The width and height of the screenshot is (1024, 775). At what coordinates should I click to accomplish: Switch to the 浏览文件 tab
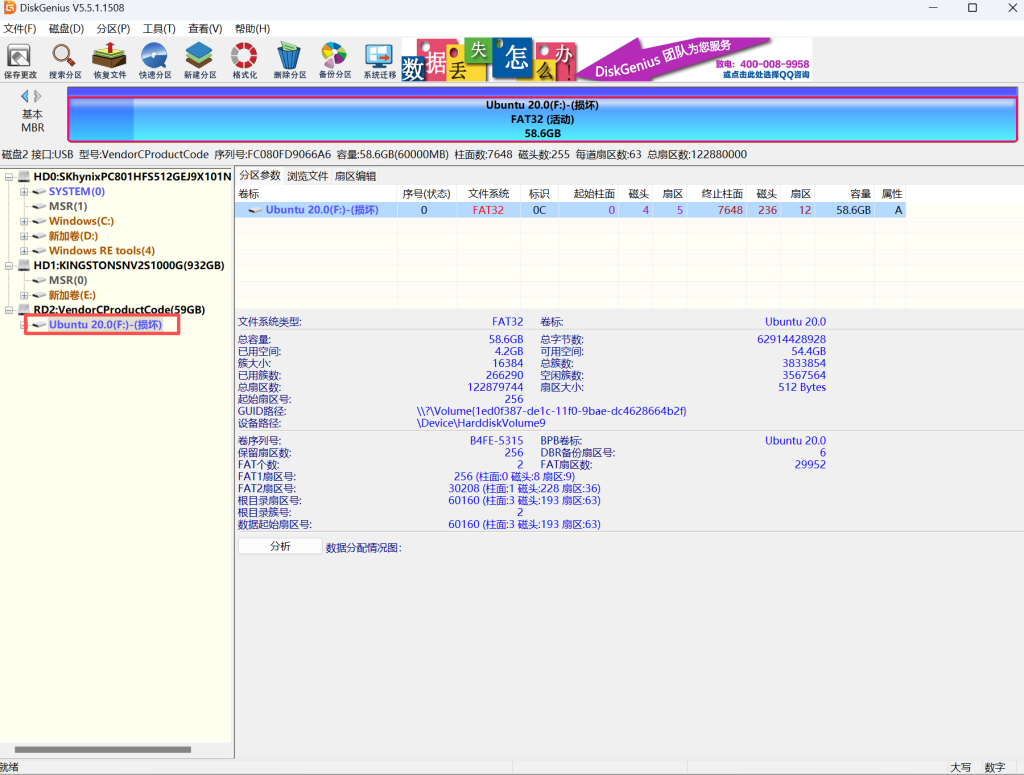(308, 176)
